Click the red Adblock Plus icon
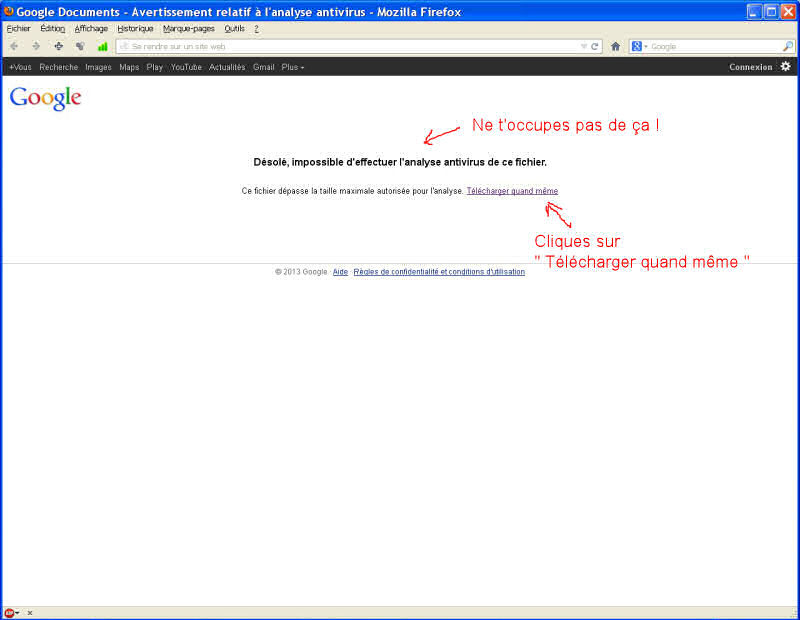 (9, 613)
